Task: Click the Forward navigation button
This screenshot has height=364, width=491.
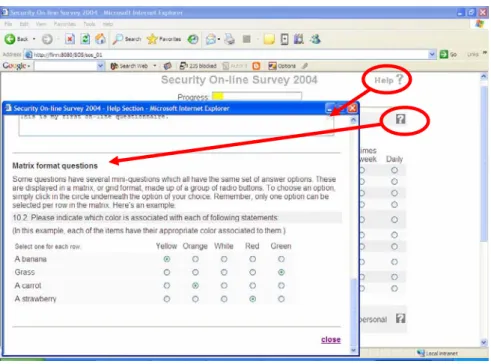Action: point(47,39)
